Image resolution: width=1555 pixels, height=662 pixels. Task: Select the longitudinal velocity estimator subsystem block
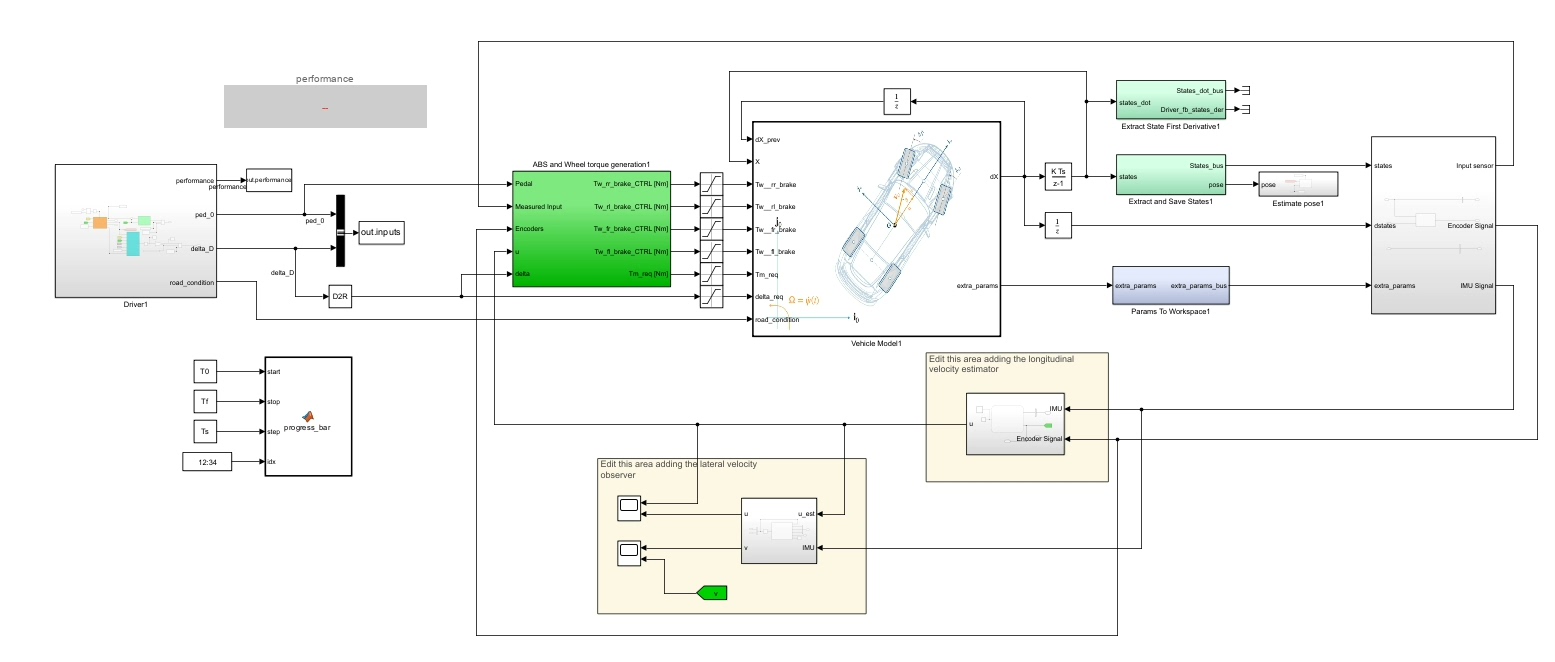(1016, 424)
